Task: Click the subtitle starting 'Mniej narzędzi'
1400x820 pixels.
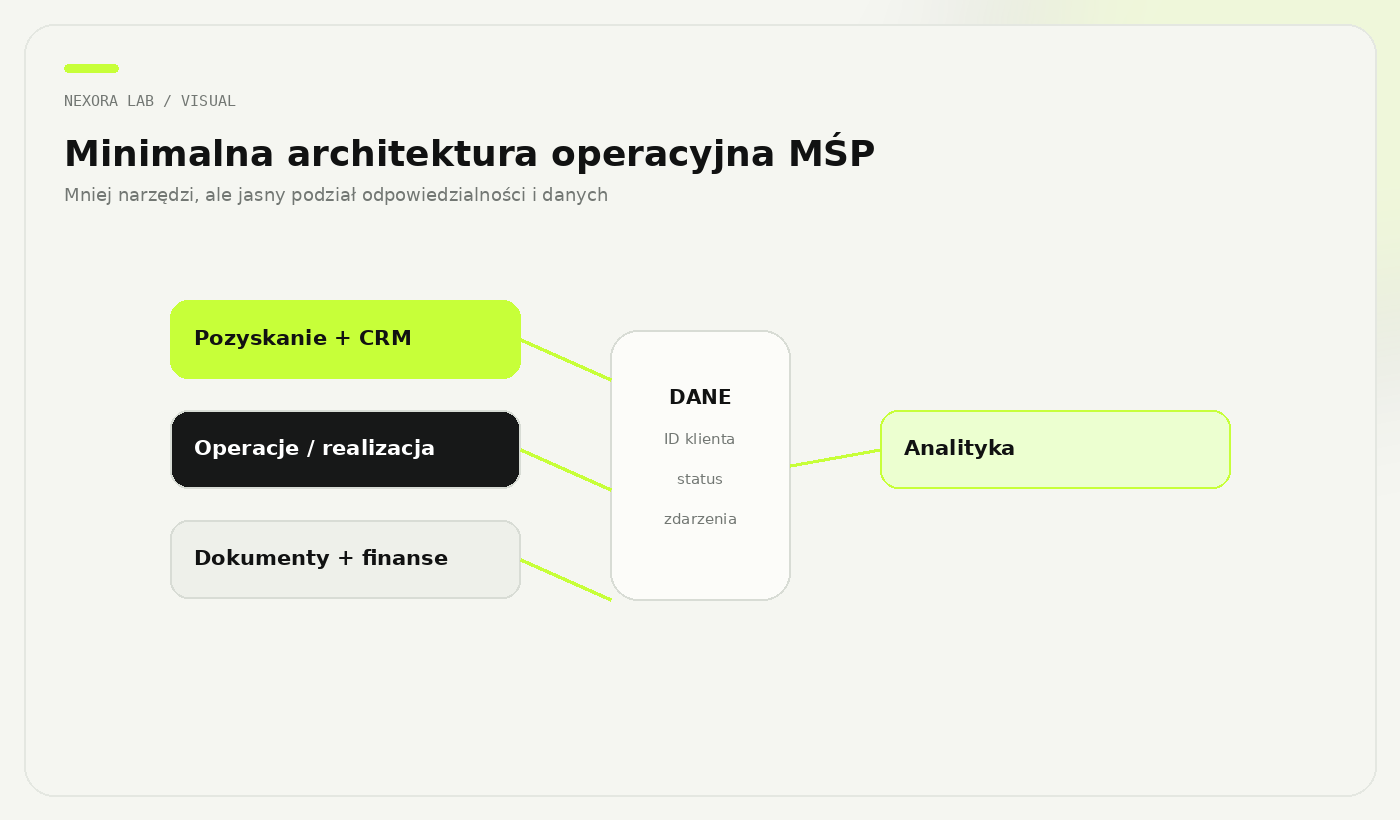Action: coord(336,195)
